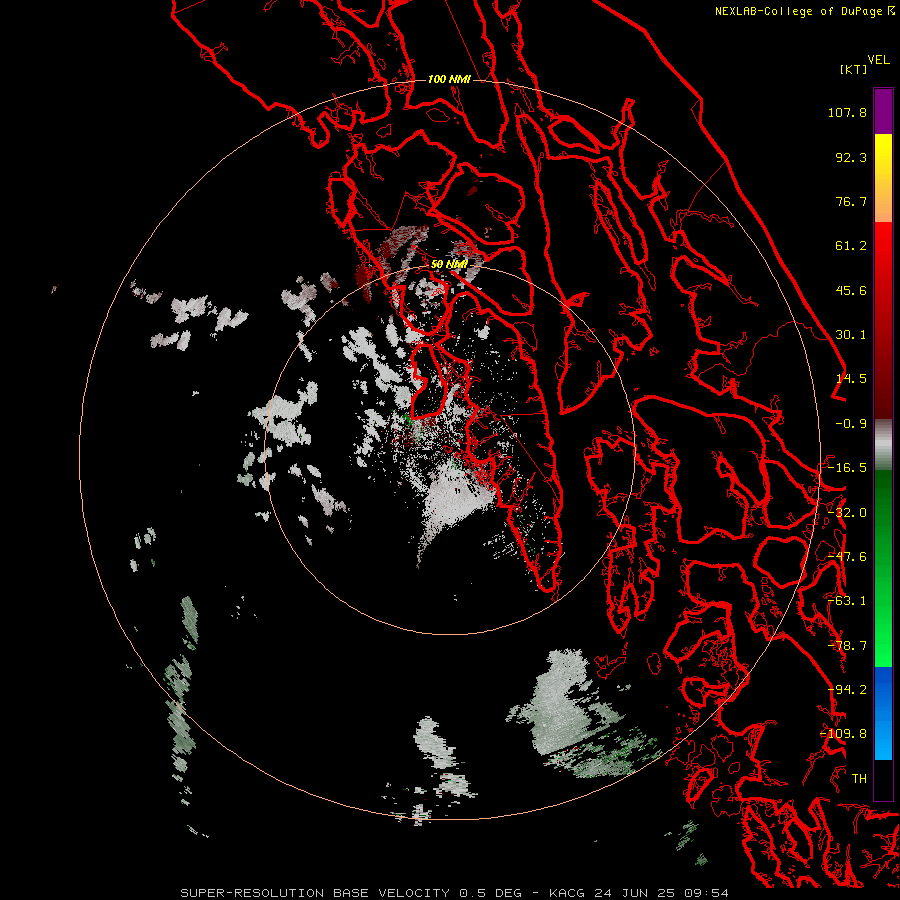Click the 30.1 velocity scale value

pyautogui.click(x=851, y=335)
